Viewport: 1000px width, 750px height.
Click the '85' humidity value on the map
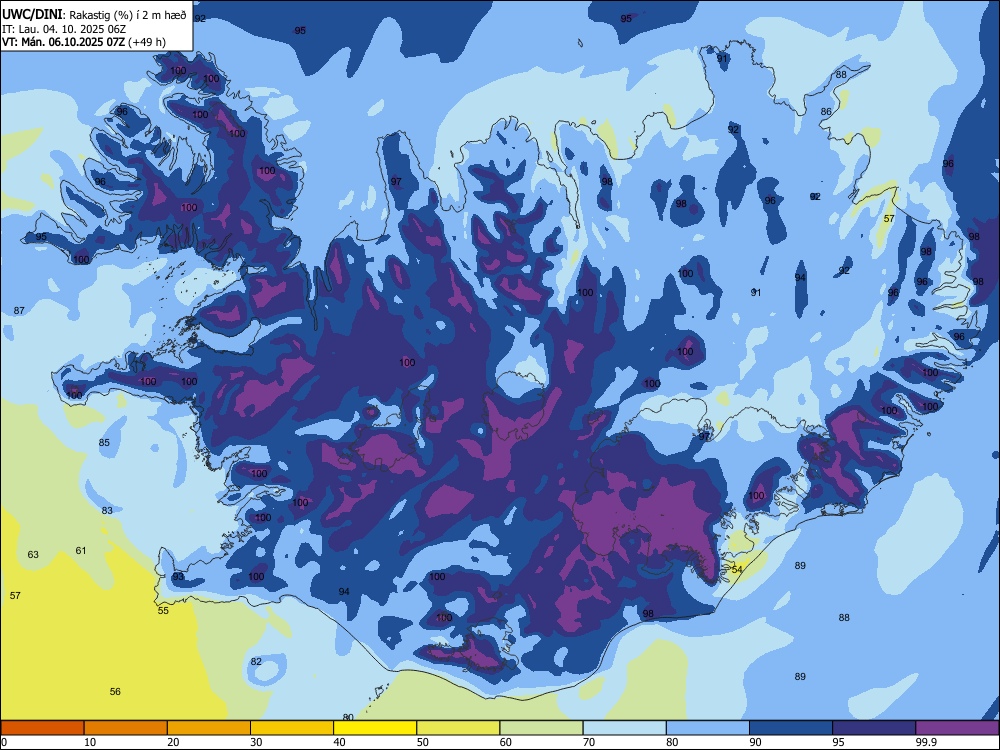coord(104,443)
